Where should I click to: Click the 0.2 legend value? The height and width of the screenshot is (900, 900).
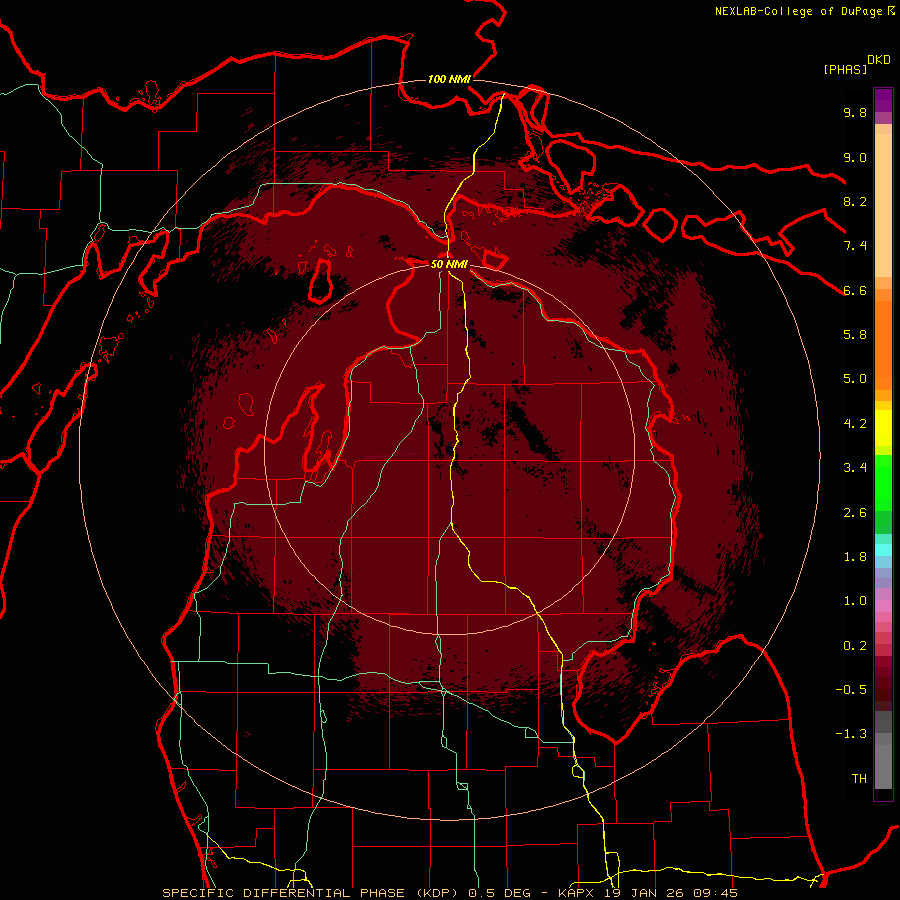tap(855, 646)
